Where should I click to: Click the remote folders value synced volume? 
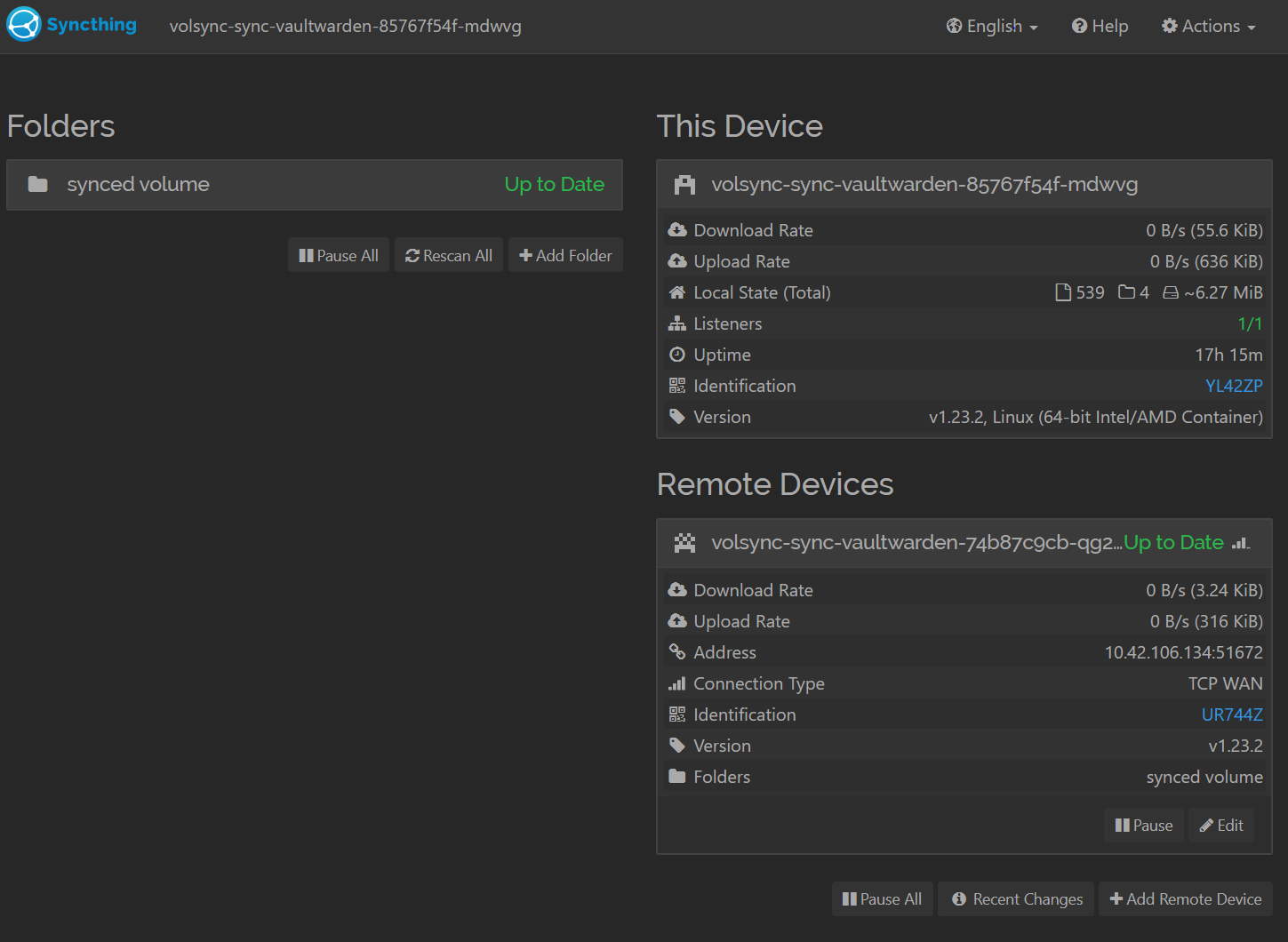(x=1204, y=777)
